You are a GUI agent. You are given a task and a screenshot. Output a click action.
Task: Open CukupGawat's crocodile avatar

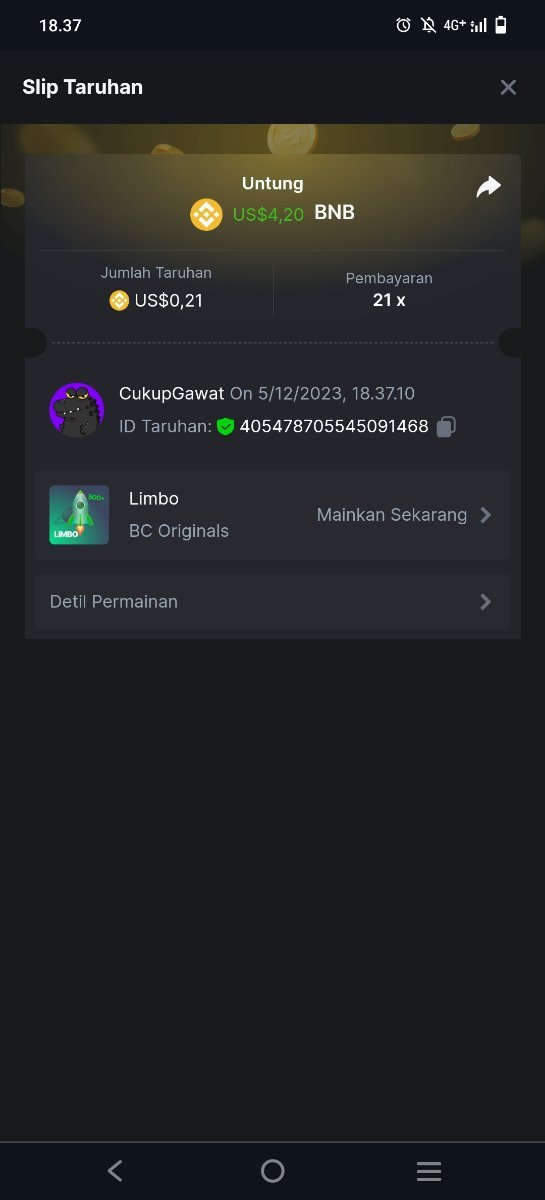[x=77, y=409]
